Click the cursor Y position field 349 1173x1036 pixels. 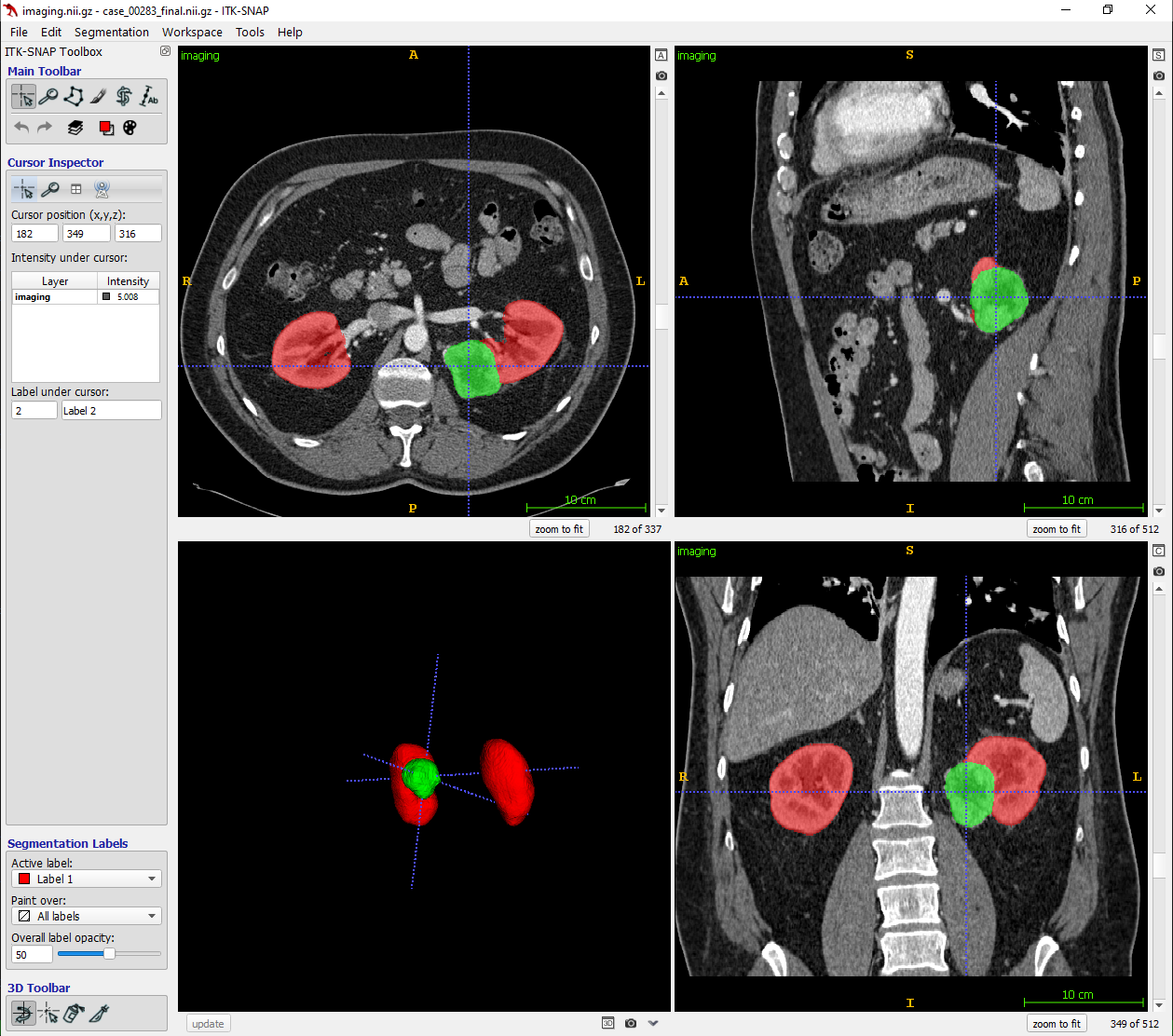(86, 234)
